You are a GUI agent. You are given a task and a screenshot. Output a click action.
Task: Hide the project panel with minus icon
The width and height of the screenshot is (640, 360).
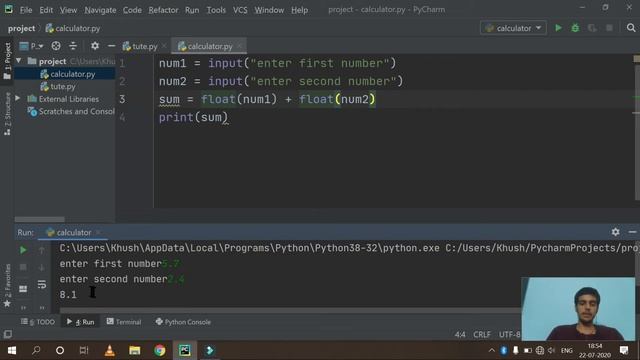point(111,46)
